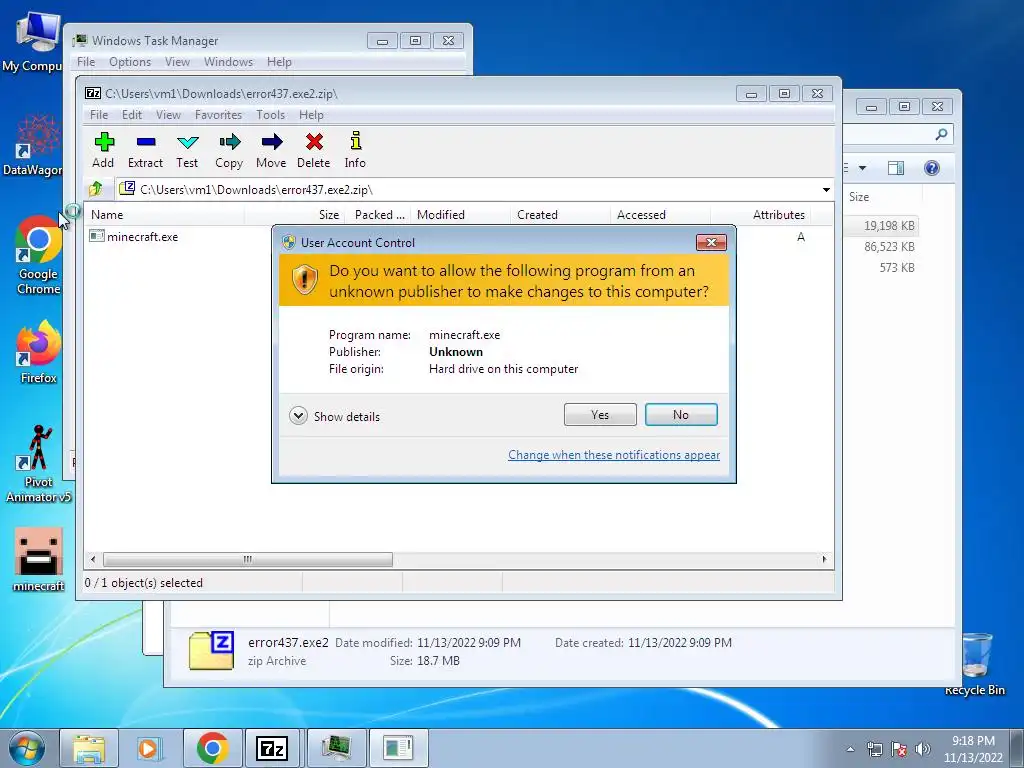
Task: Launch the Firefox desktop shortcut
Action: click(x=38, y=353)
